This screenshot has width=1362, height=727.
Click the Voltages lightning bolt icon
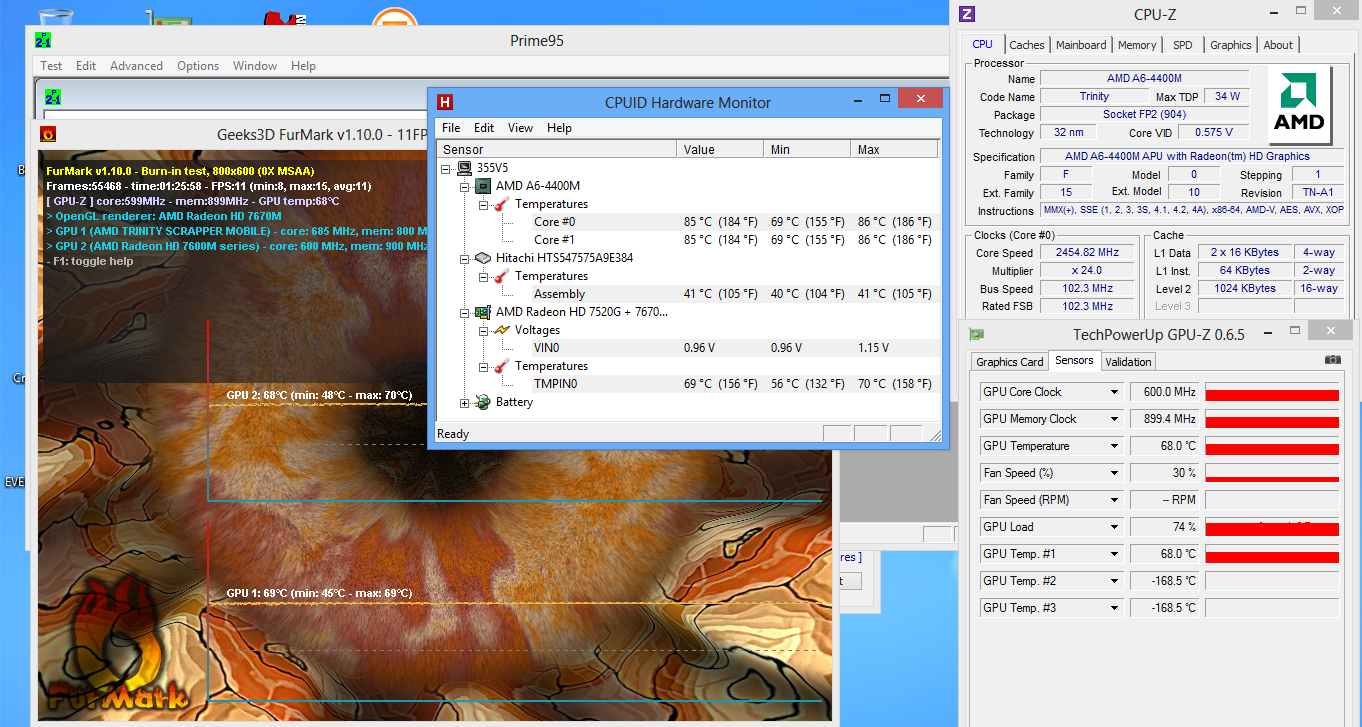tap(501, 330)
